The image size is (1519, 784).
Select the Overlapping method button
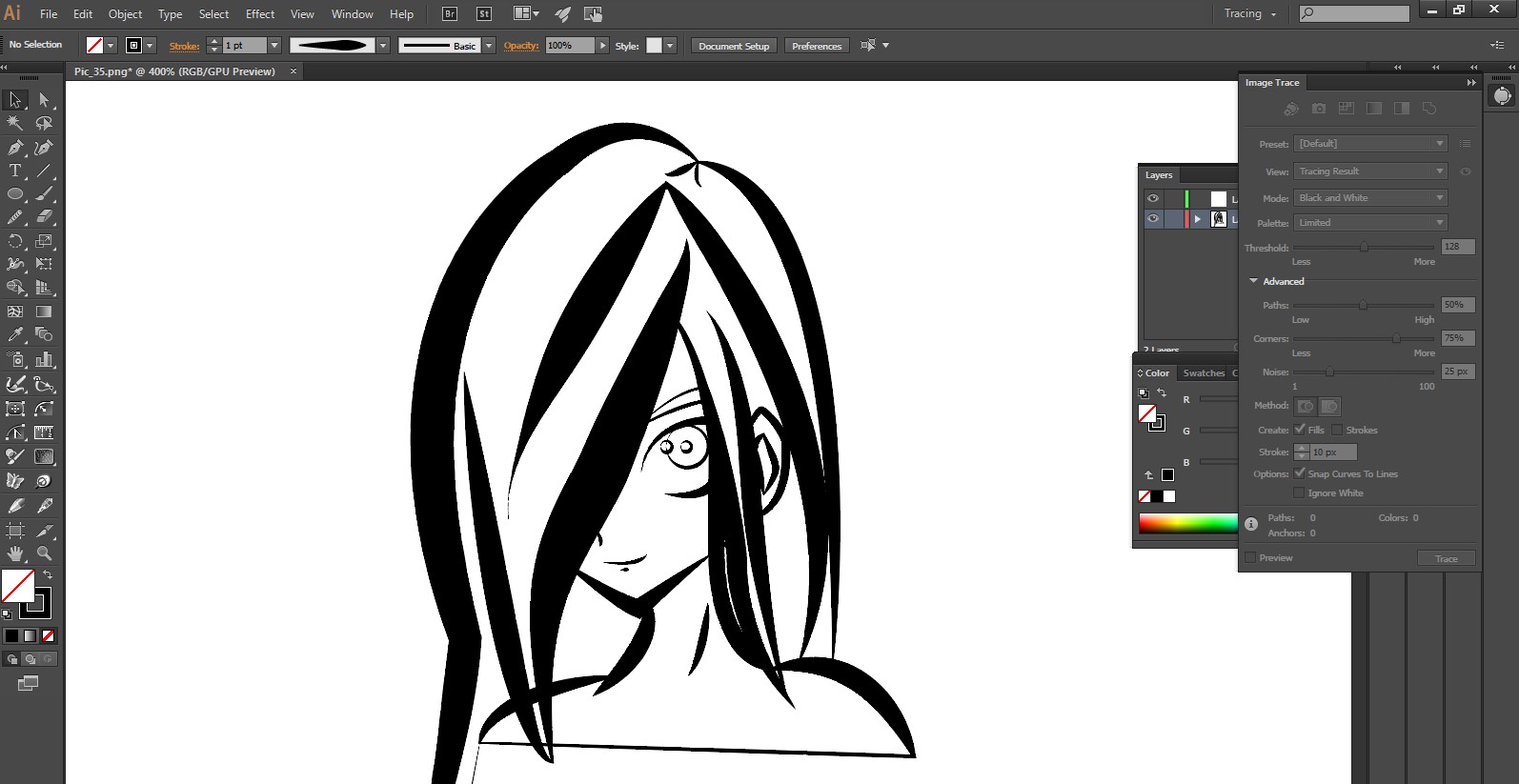click(1329, 406)
